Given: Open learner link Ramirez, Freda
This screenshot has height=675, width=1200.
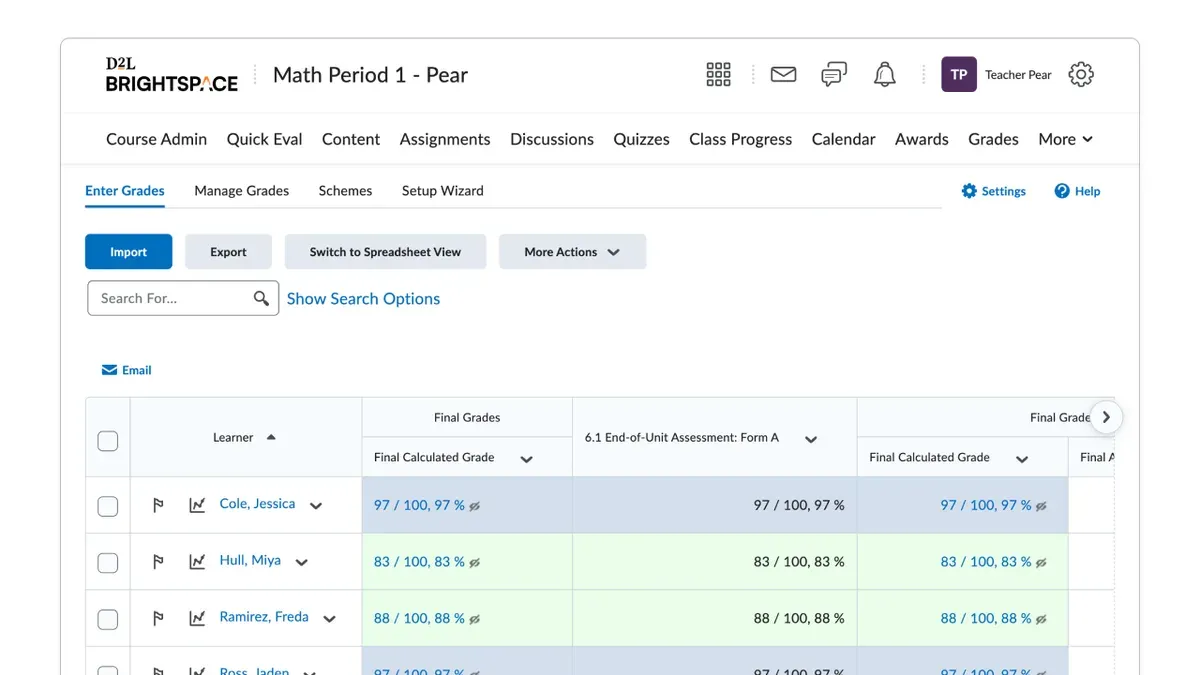Looking at the screenshot, I should 264,617.
